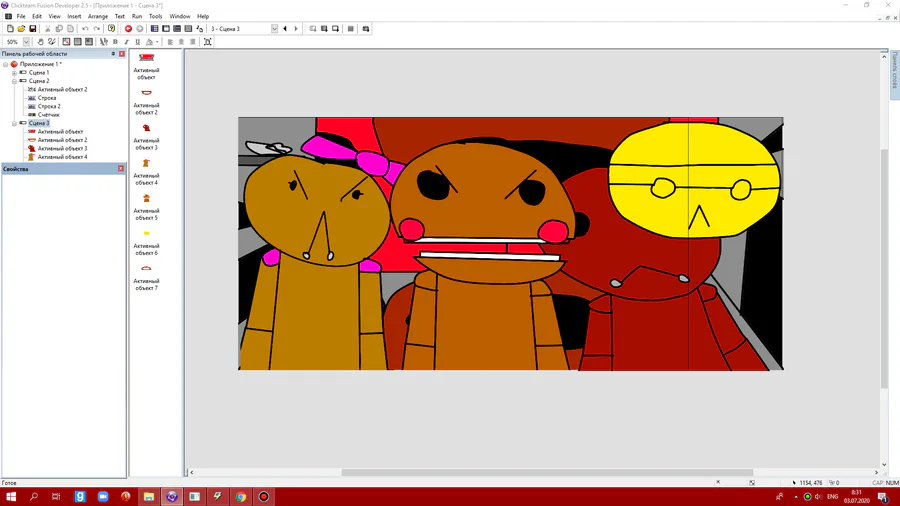Click the vertical scrollbar of the frame editor
This screenshot has height=506, width=900.
(x=884, y=267)
